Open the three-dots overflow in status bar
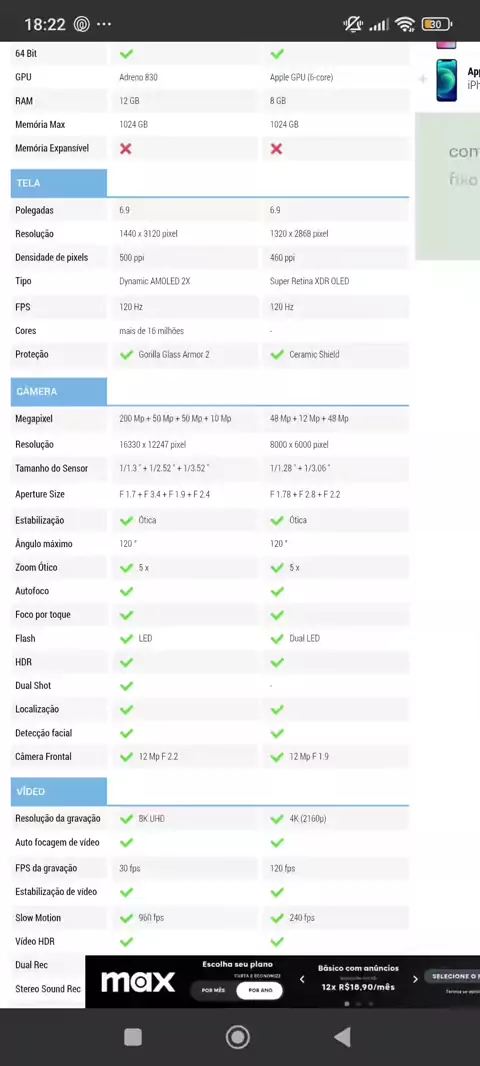Viewport: 480px width, 1066px height. [x=104, y=24]
